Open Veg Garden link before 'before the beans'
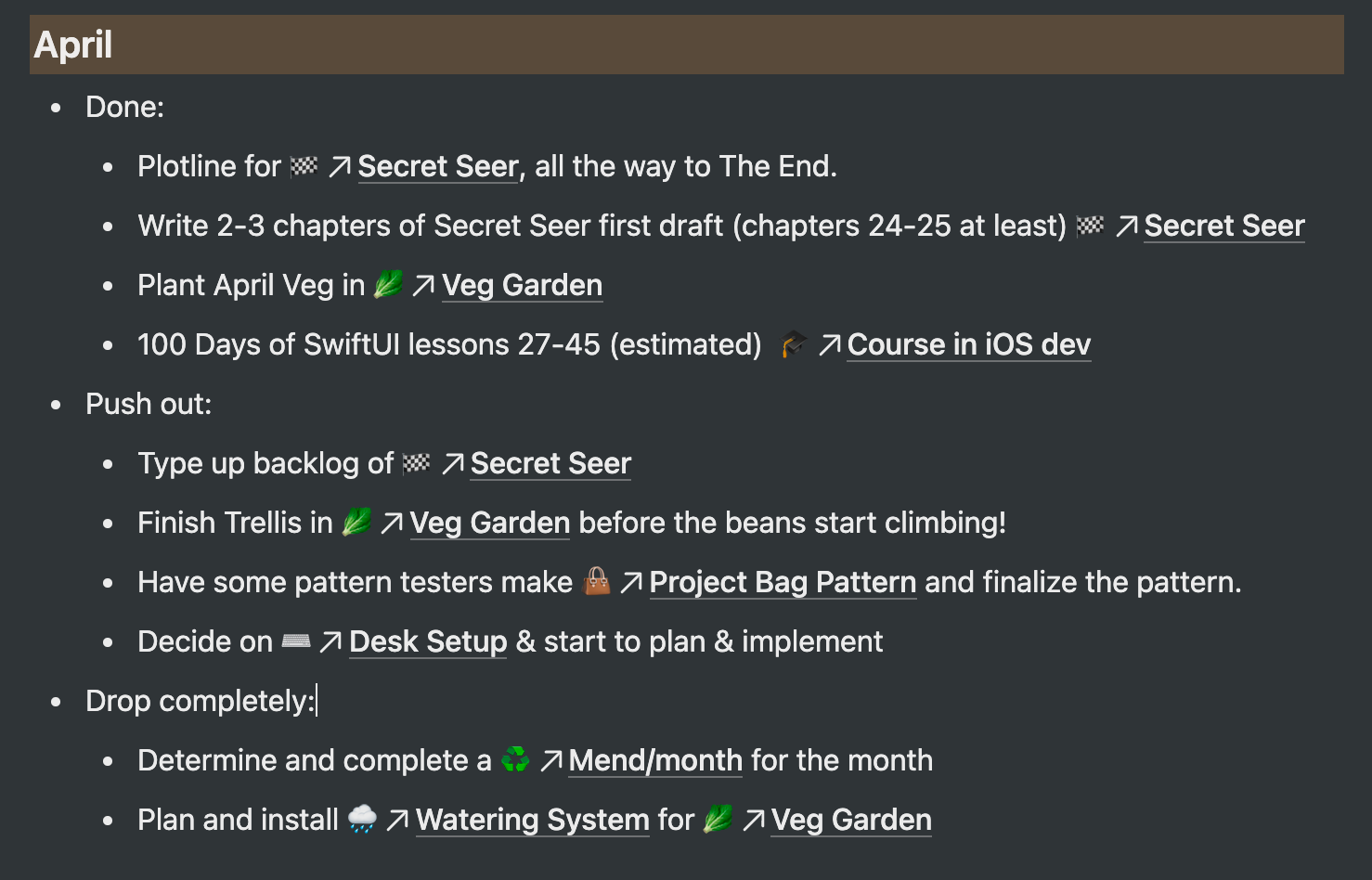1372x880 pixels. click(490, 524)
